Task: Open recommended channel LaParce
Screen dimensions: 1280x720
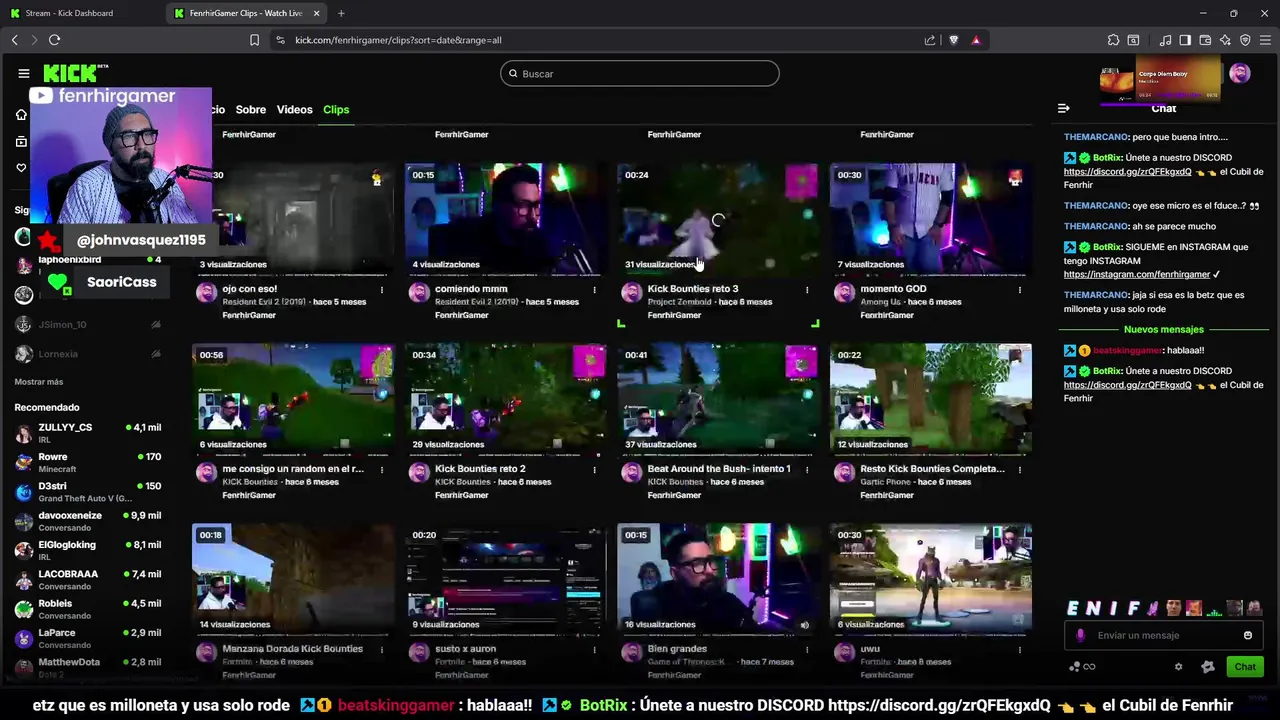Action: click(88, 638)
